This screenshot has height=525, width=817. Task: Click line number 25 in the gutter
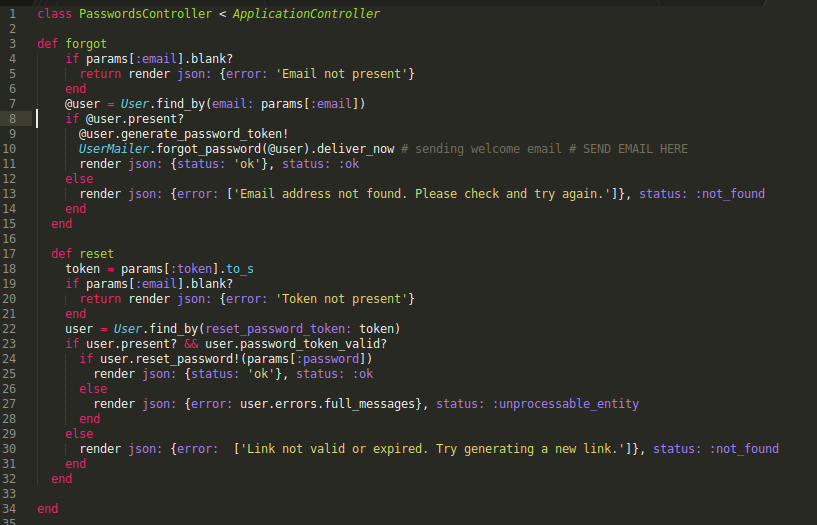click(9, 374)
